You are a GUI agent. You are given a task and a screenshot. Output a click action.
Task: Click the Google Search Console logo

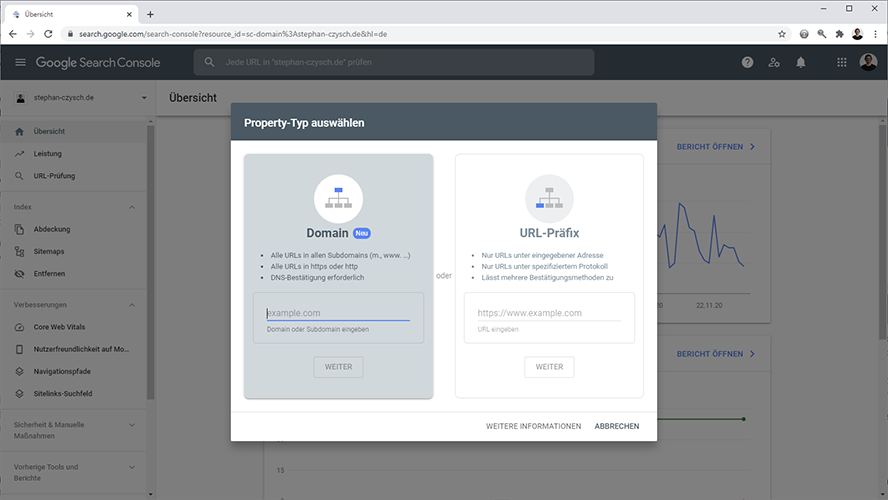point(98,62)
